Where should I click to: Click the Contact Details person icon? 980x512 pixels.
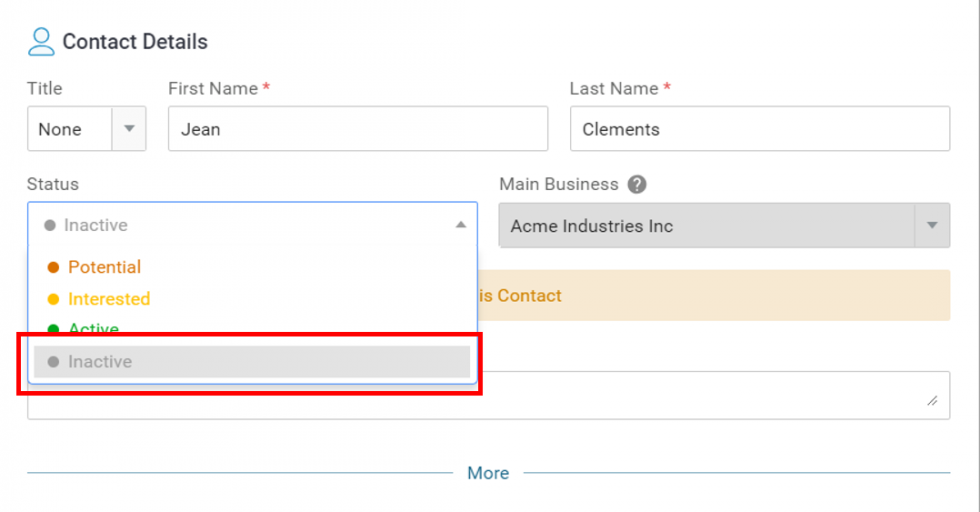(41, 42)
